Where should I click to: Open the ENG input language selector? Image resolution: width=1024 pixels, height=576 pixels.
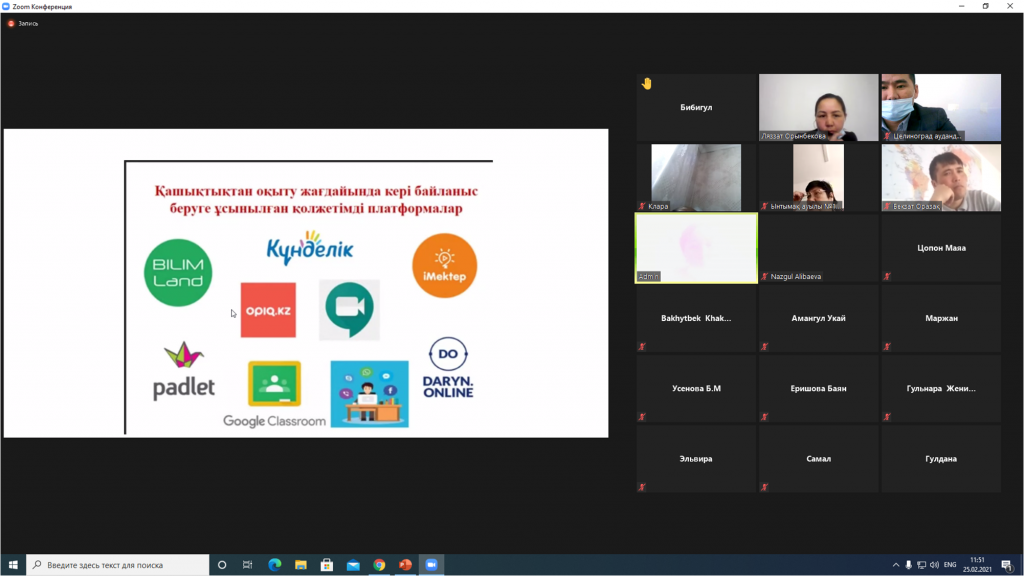(x=950, y=565)
